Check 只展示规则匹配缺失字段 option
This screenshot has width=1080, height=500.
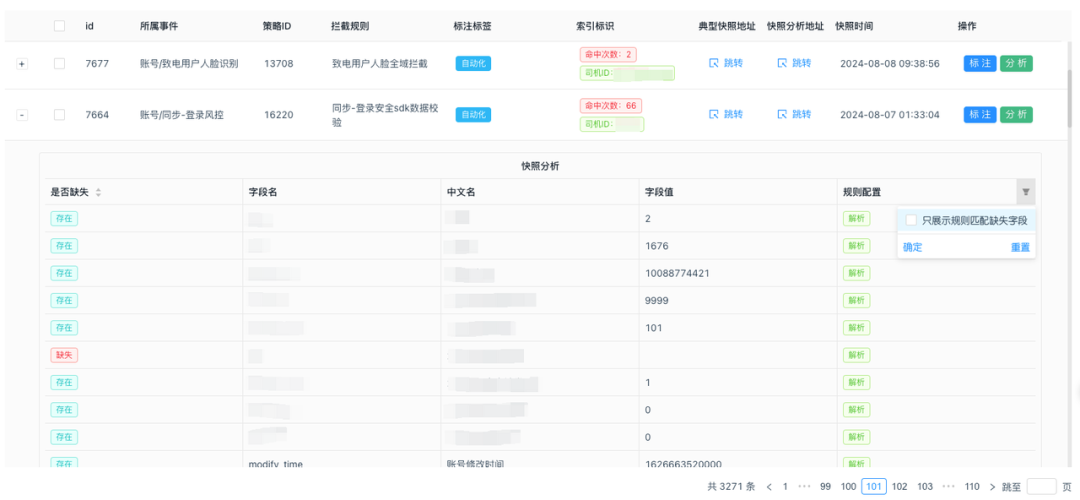click(912, 220)
